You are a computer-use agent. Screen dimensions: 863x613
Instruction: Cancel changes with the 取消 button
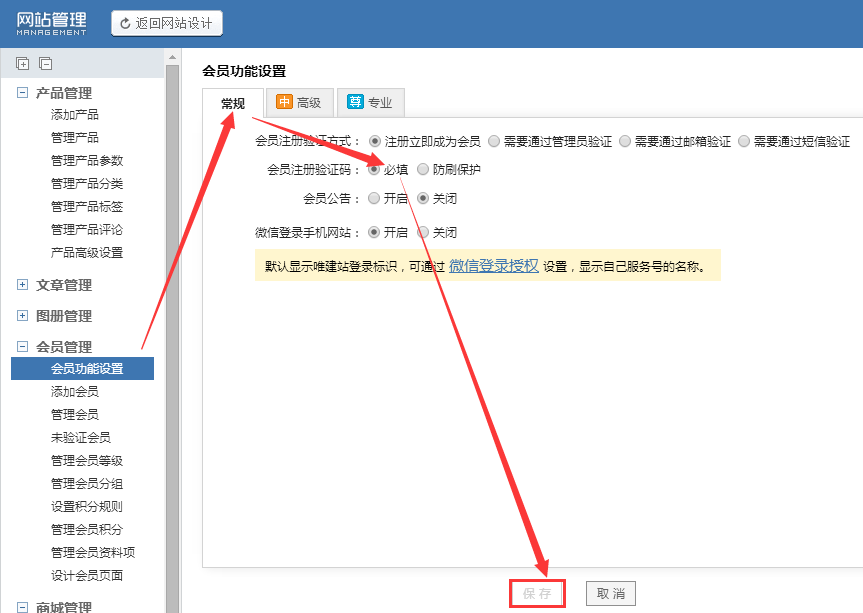pos(611,594)
